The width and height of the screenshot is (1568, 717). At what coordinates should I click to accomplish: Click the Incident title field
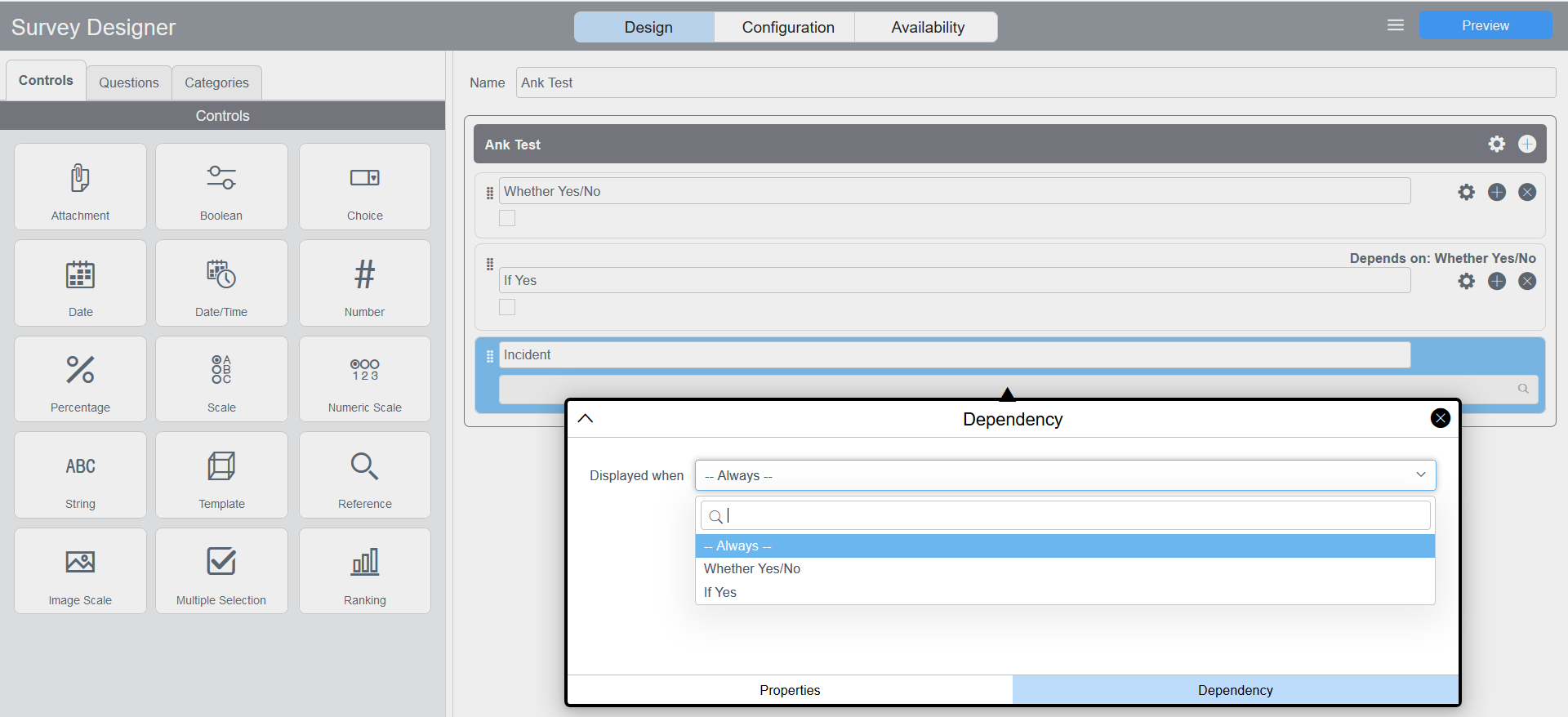[x=955, y=354]
